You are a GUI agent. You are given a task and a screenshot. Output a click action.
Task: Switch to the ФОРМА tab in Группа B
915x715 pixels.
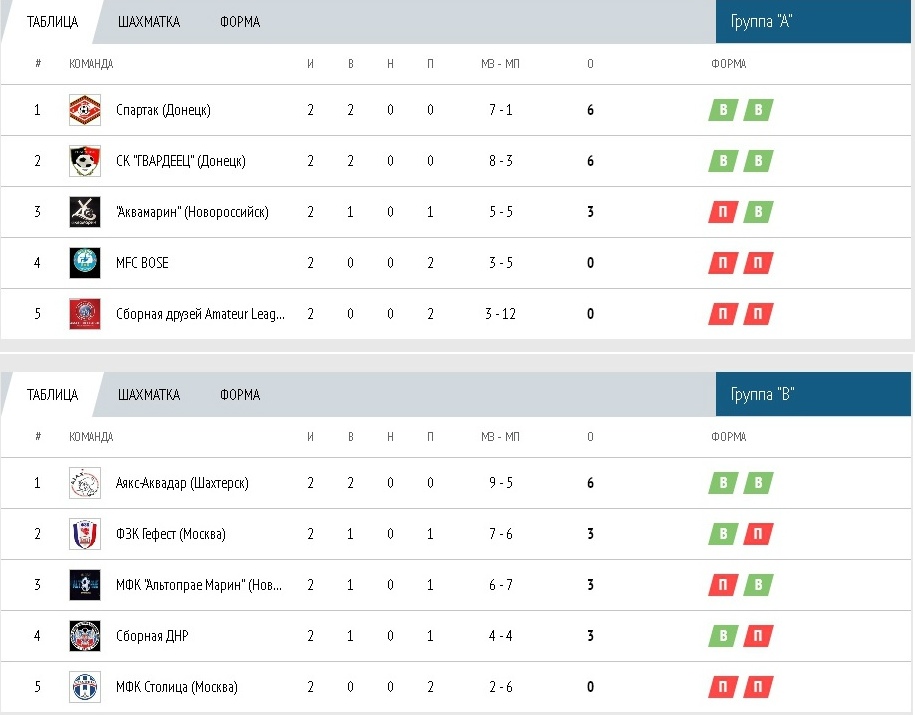(240, 395)
